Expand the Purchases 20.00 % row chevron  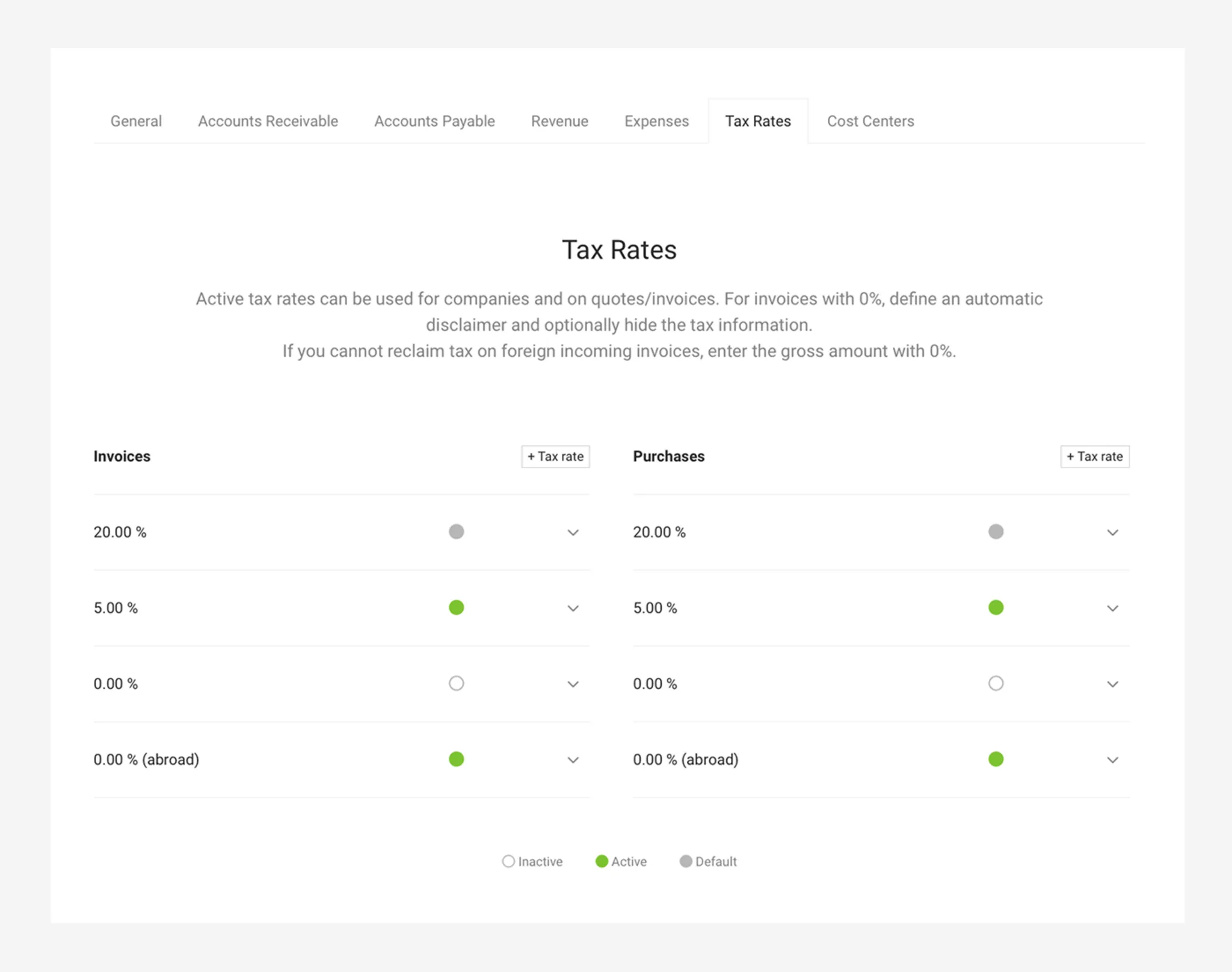[x=1113, y=532]
